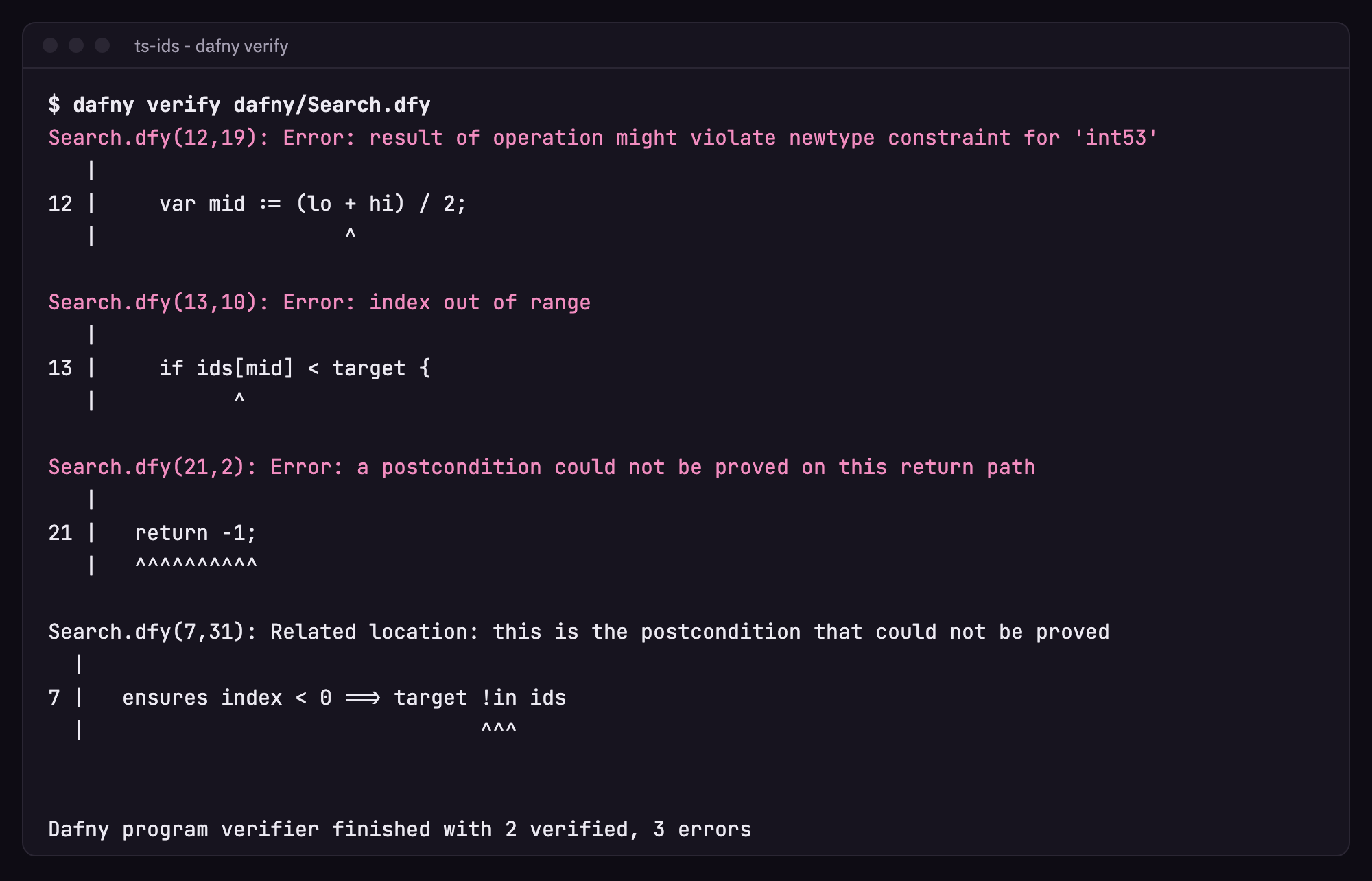Click the dafny verify command line

coord(239,104)
